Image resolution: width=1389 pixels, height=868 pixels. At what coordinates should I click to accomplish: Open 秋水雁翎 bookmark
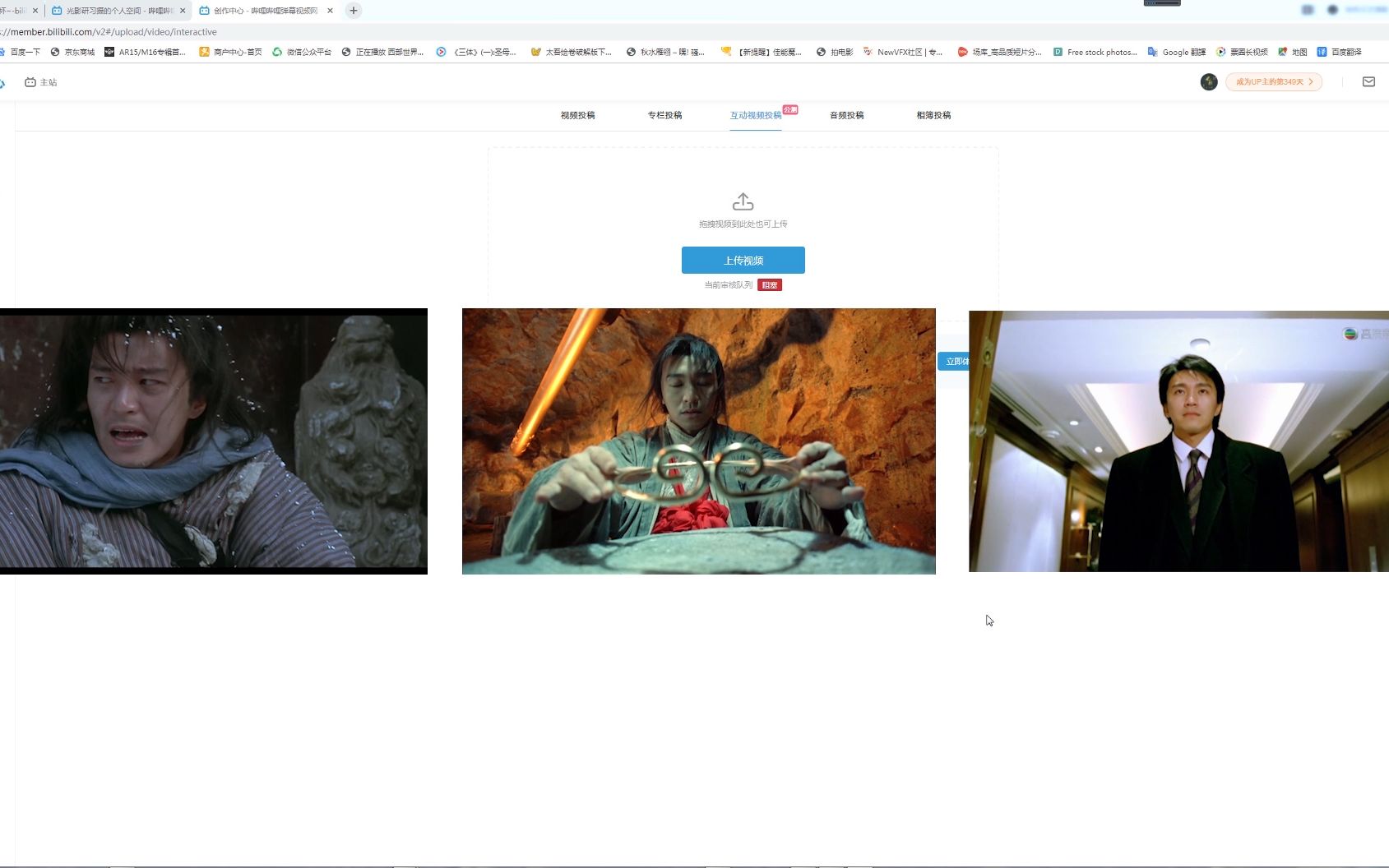tap(665, 52)
